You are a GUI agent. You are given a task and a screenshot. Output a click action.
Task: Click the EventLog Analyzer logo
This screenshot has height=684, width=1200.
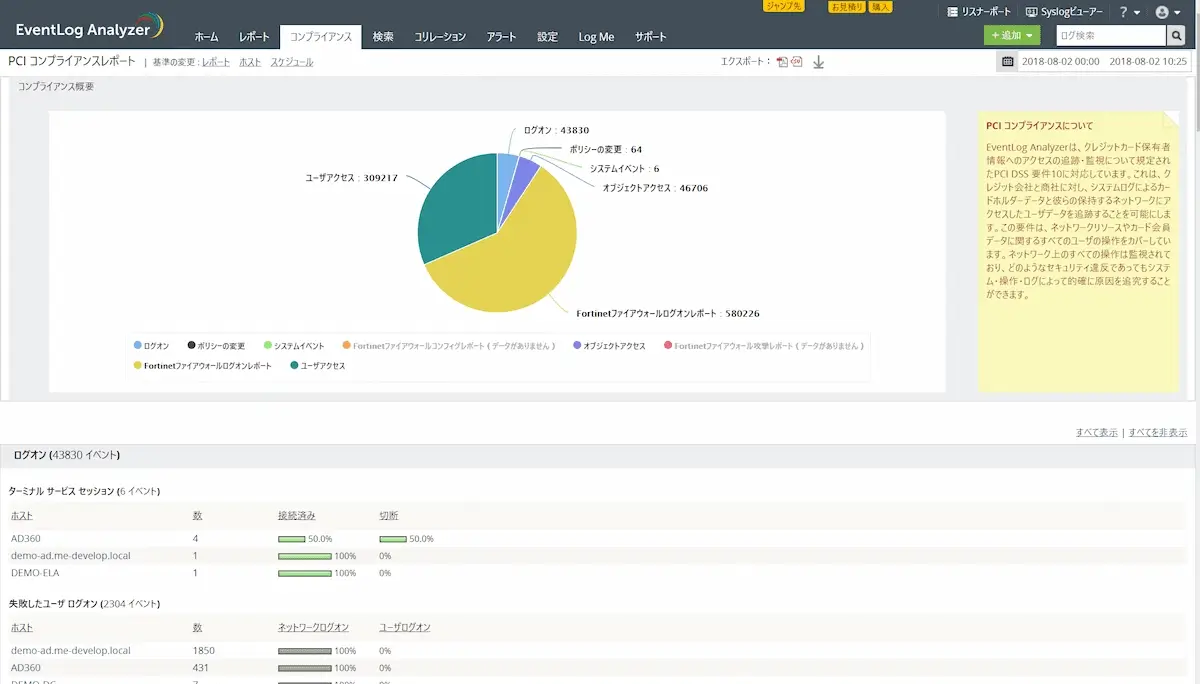pyautogui.click(x=88, y=27)
